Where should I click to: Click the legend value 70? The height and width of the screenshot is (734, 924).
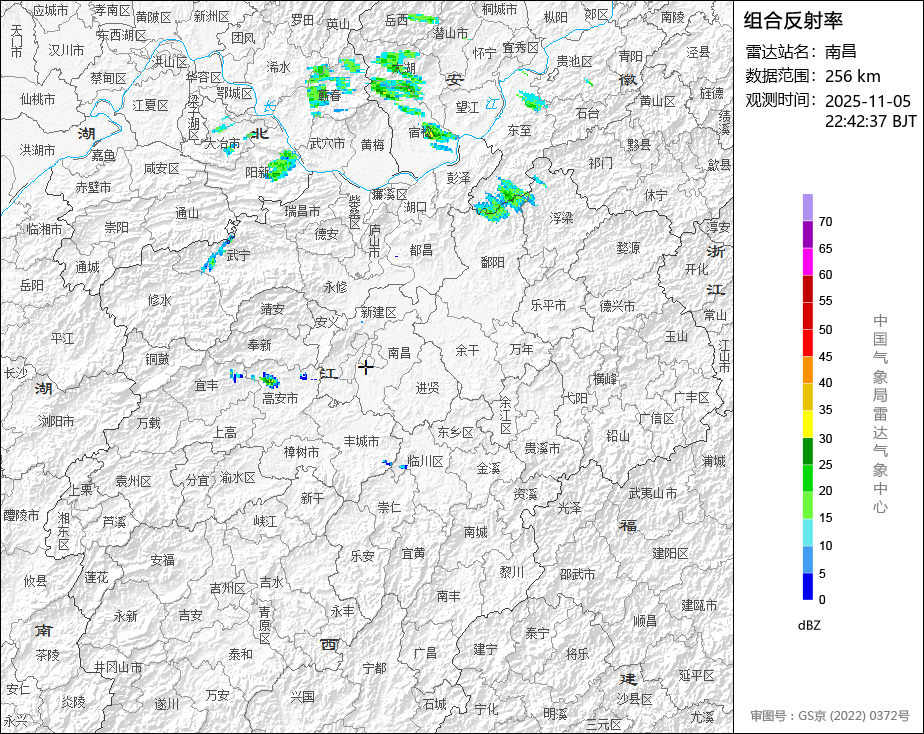tap(826, 222)
